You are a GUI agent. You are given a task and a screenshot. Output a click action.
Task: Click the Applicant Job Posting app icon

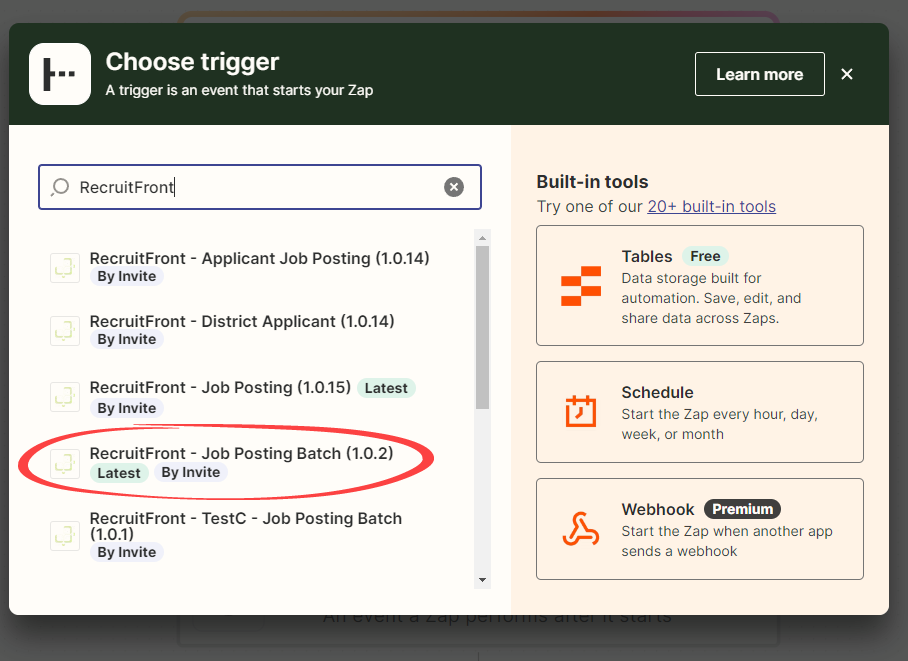pyautogui.click(x=65, y=268)
